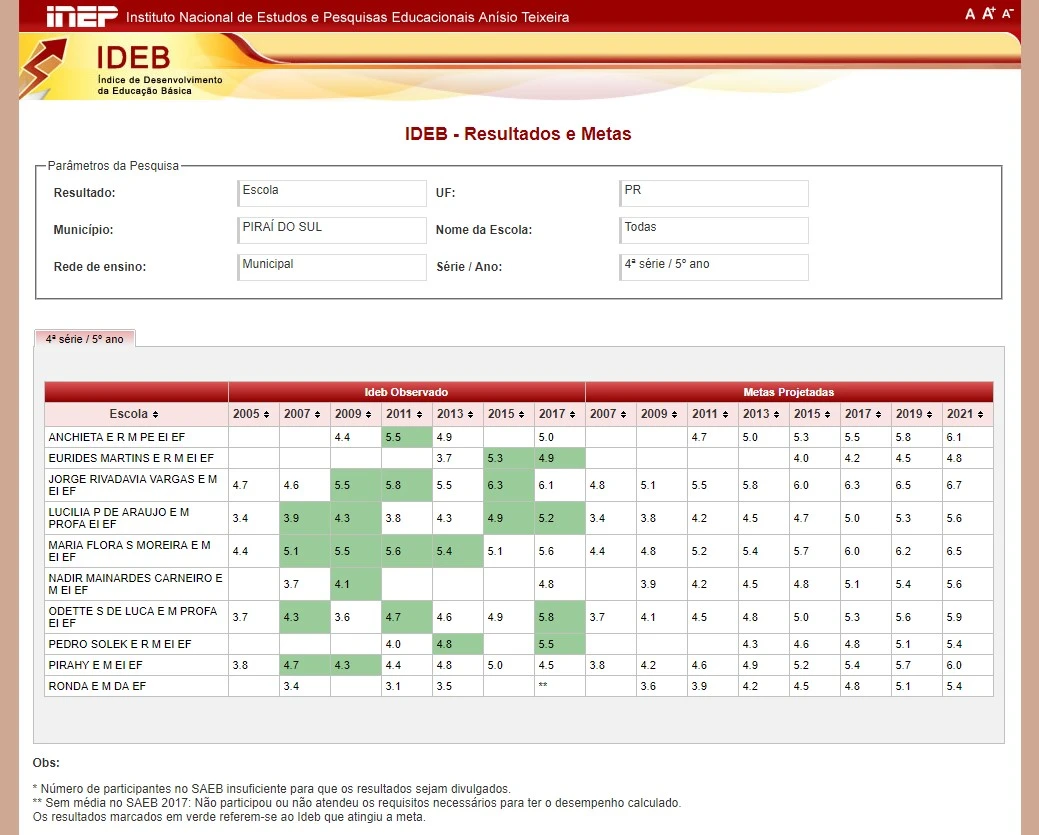Click the Metas Projetadas group header
Viewport: 1039px width, 835px height.
pyautogui.click(x=788, y=392)
